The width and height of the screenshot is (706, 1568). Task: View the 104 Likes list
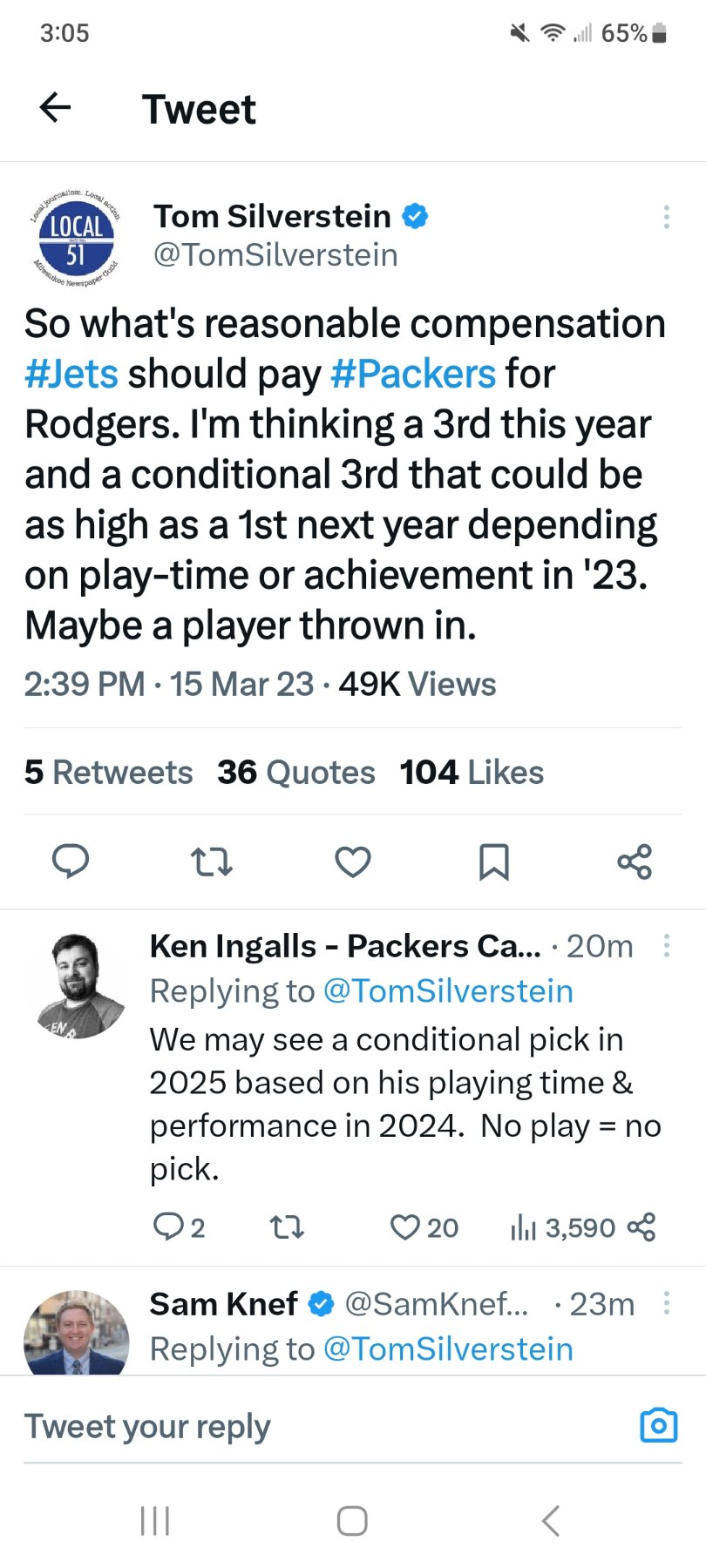pyautogui.click(x=472, y=773)
